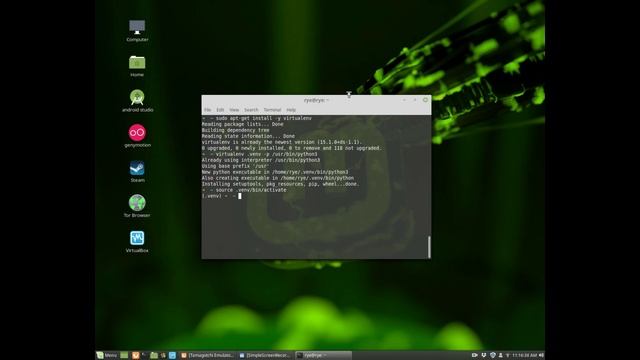Switch to the SimpleScreenRecorder taskbar window

point(265,356)
